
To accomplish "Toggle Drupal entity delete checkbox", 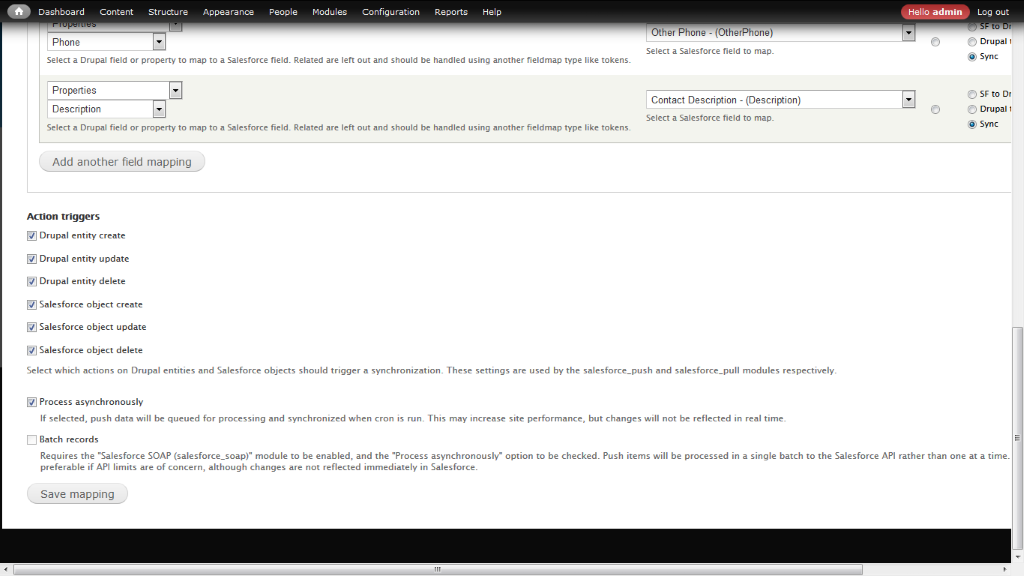I will click(31, 281).
